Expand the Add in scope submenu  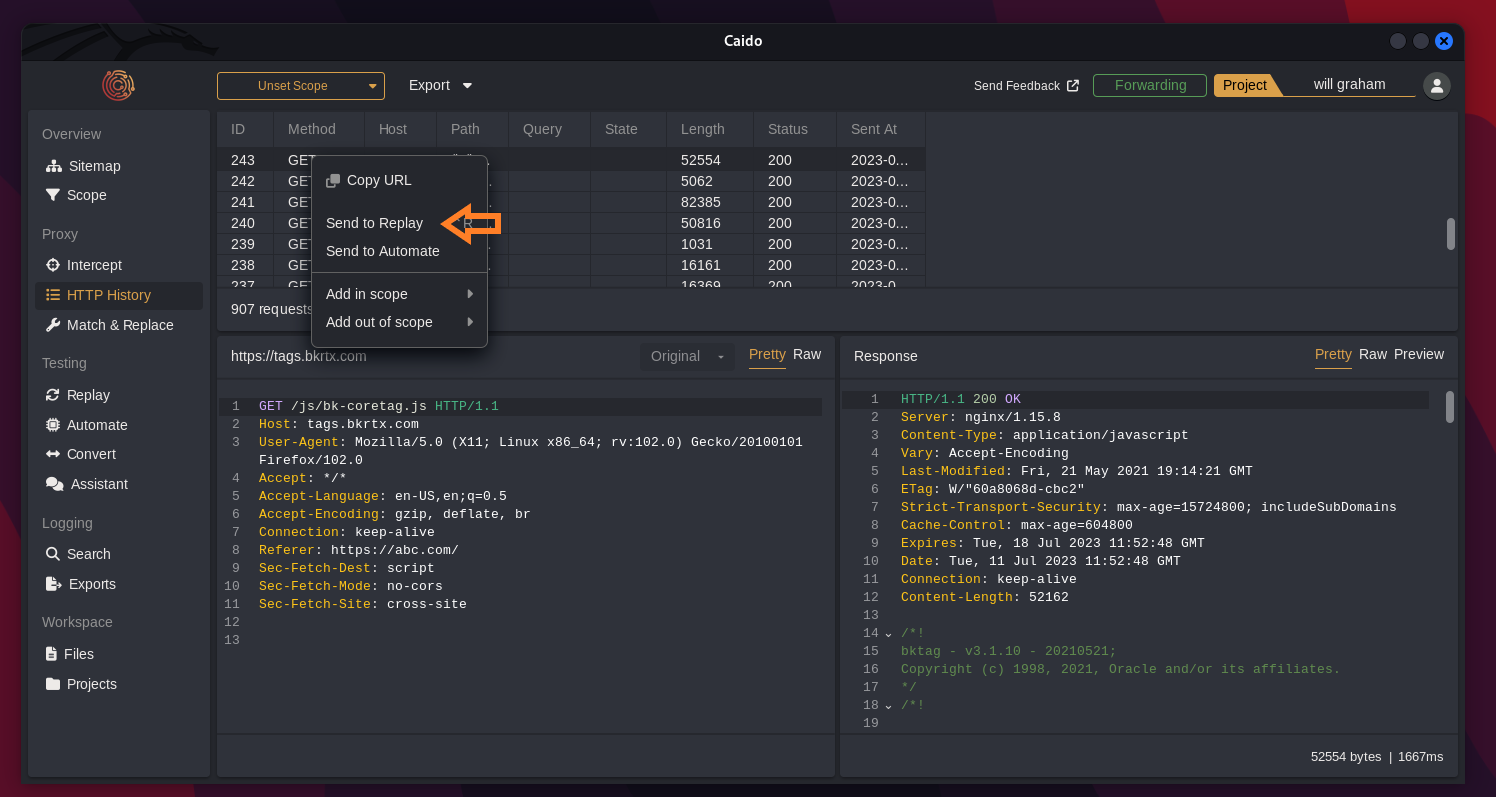[x=399, y=294]
